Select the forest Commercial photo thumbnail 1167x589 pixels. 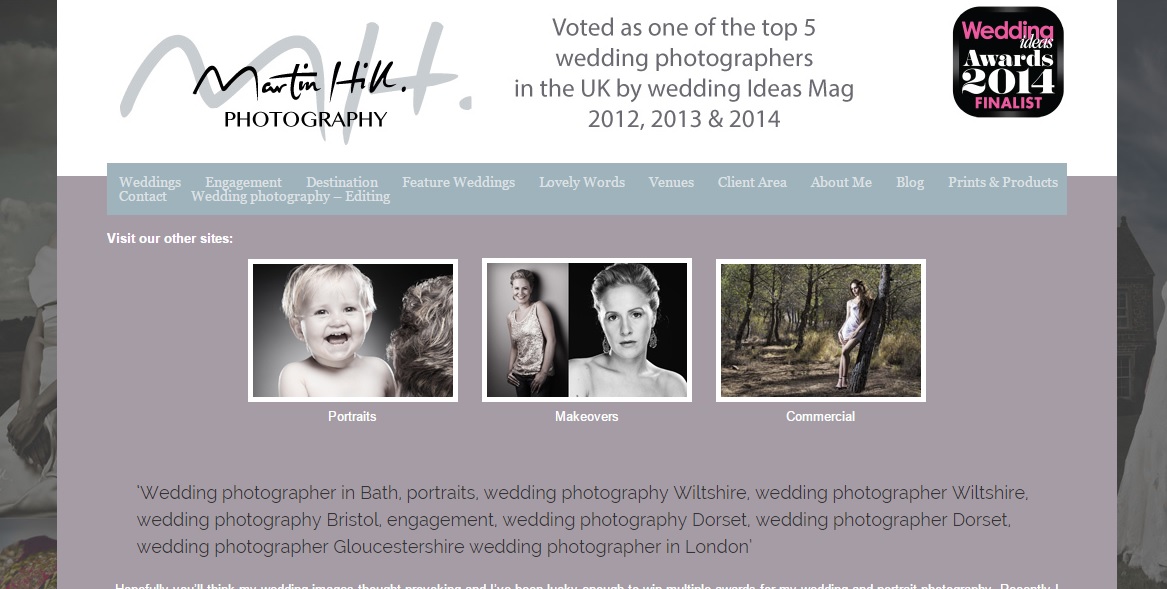[820, 330]
